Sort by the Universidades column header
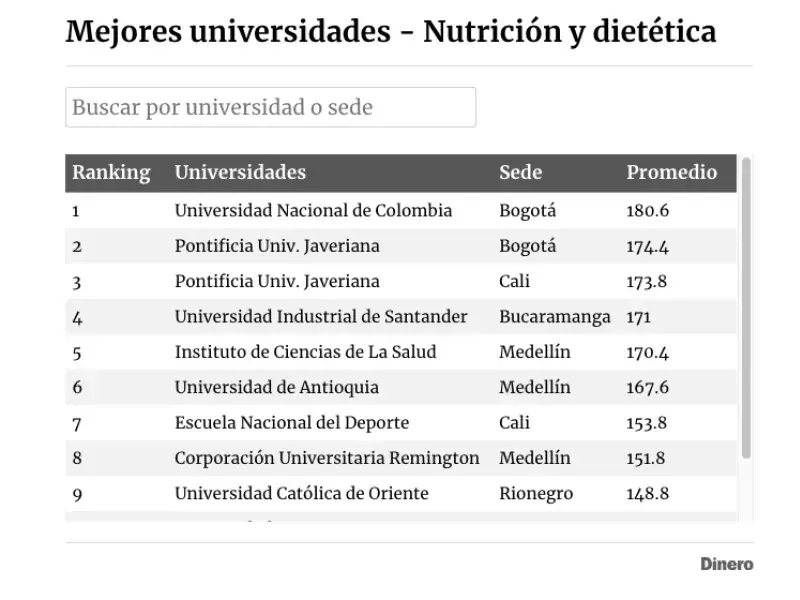800x600 pixels. tap(240, 172)
